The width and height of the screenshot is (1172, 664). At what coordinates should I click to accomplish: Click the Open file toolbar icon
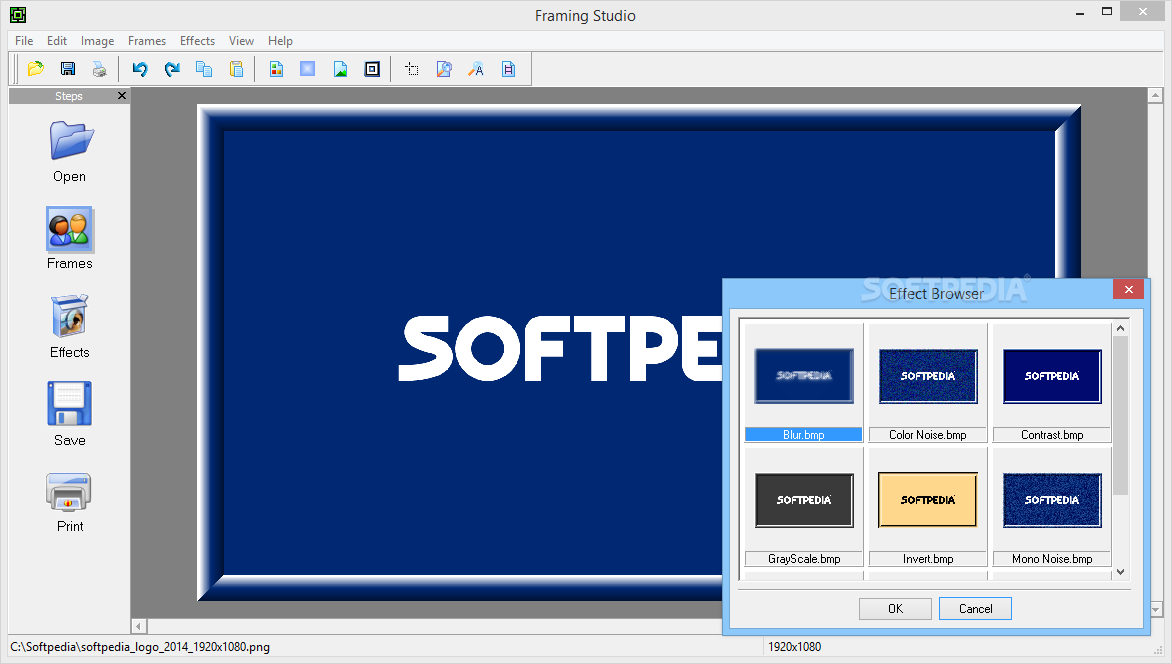click(35, 69)
